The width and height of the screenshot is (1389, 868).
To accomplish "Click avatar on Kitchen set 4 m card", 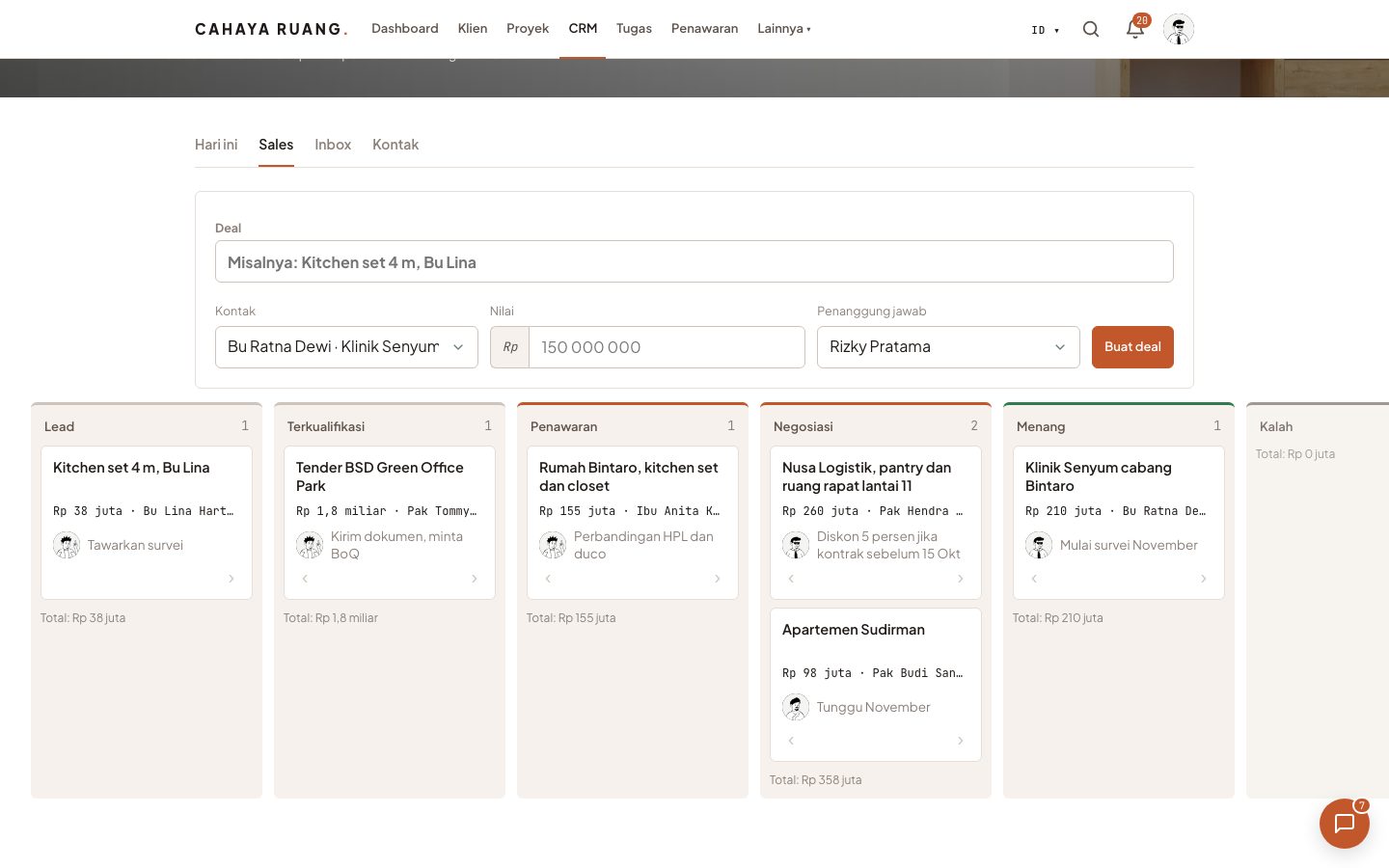I will pos(67,545).
